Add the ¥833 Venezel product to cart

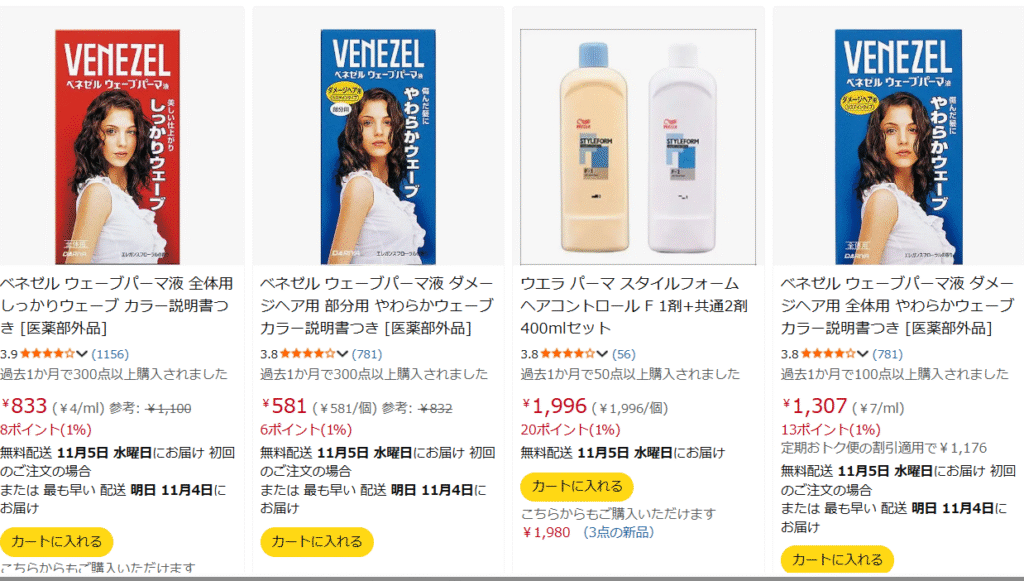click(57, 542)
